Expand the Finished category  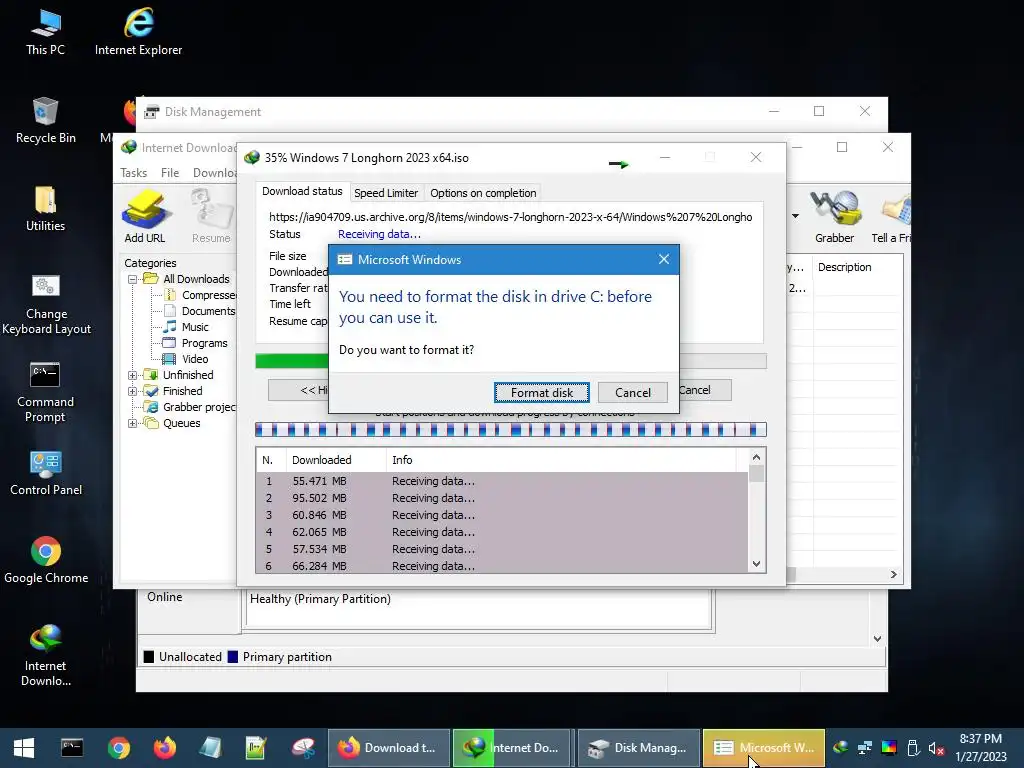[x=133, y=391]
